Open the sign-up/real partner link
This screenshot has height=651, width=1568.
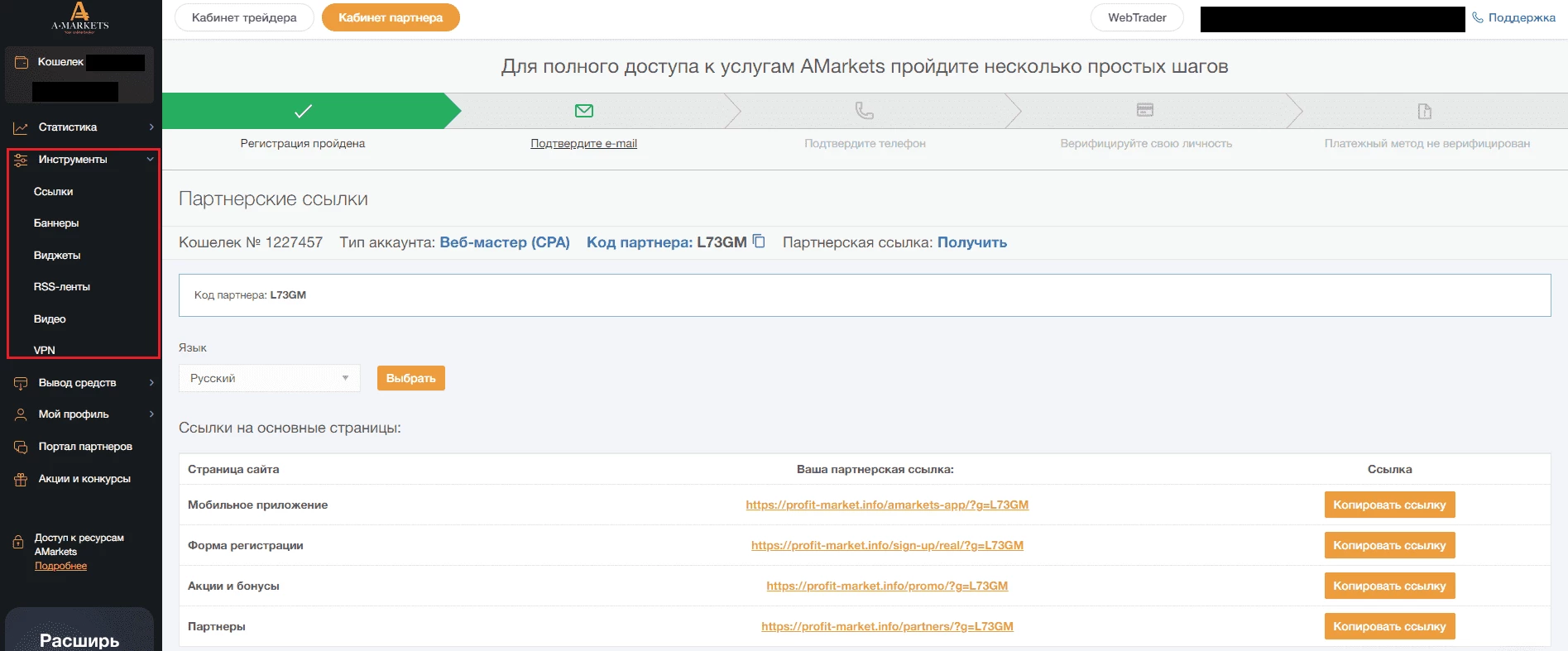[887, 545]
